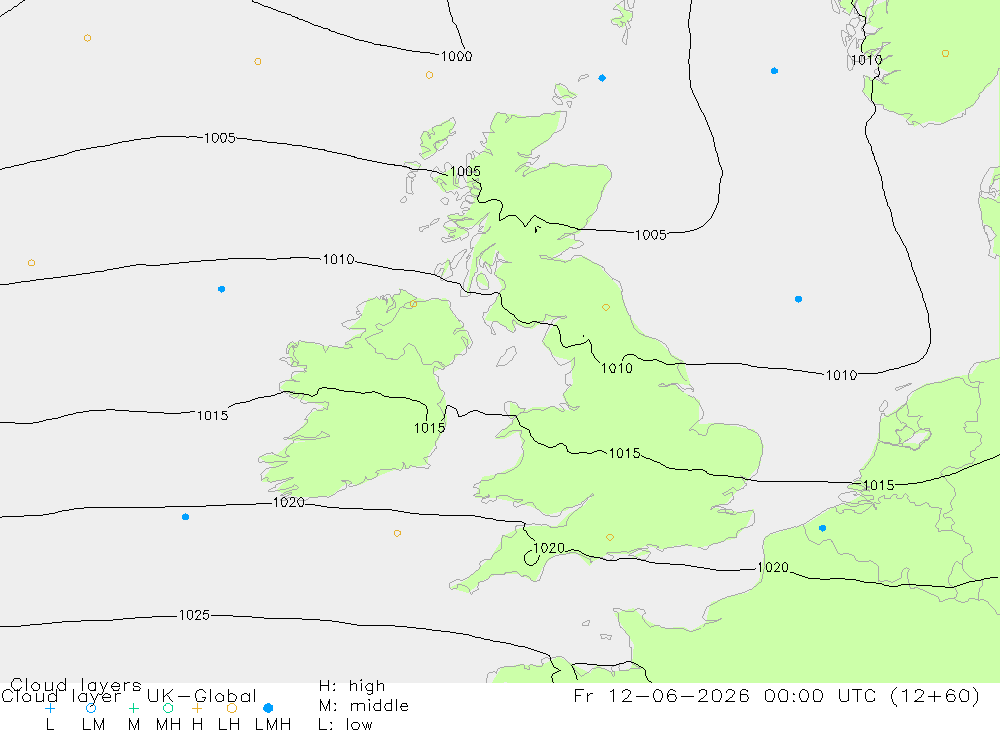1000x733 pixels.
Task: Select the orange cloud circle over northern England
Action: [x=606, y=307]
